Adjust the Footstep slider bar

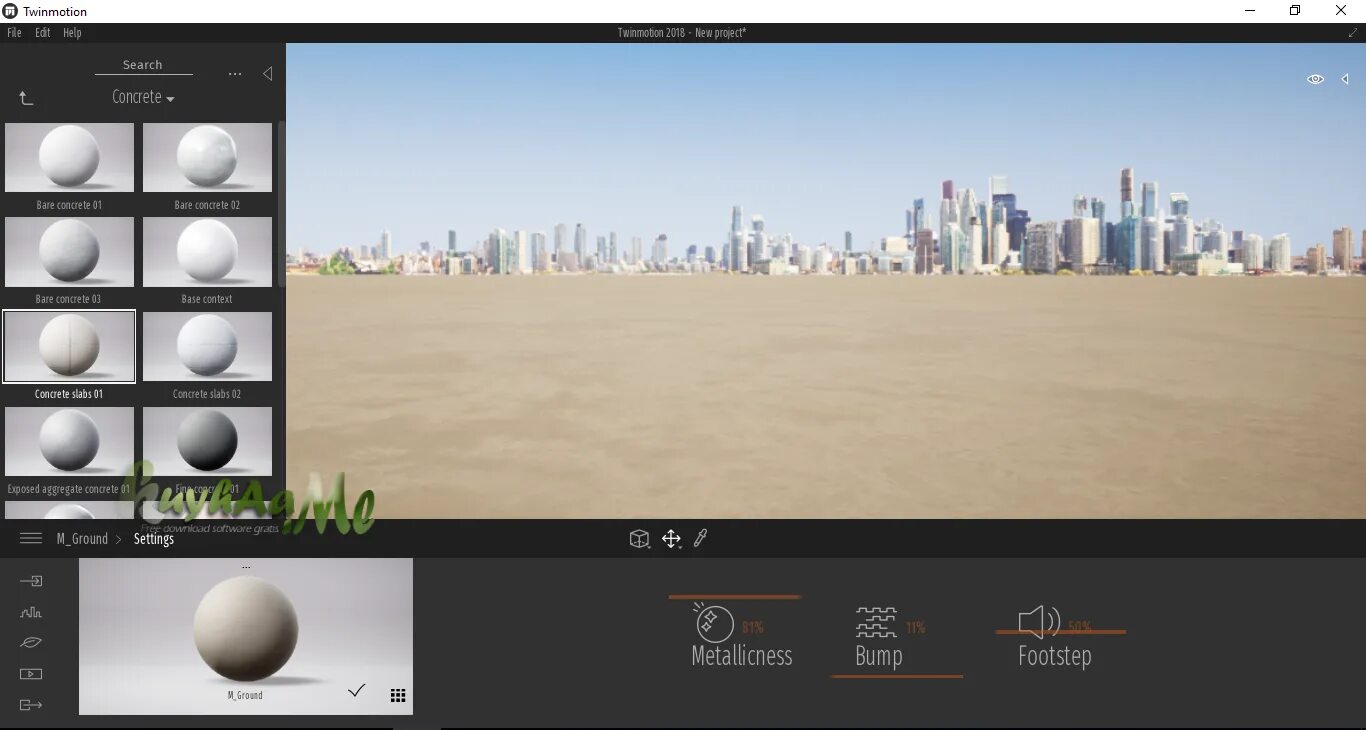coord(1061,632)
